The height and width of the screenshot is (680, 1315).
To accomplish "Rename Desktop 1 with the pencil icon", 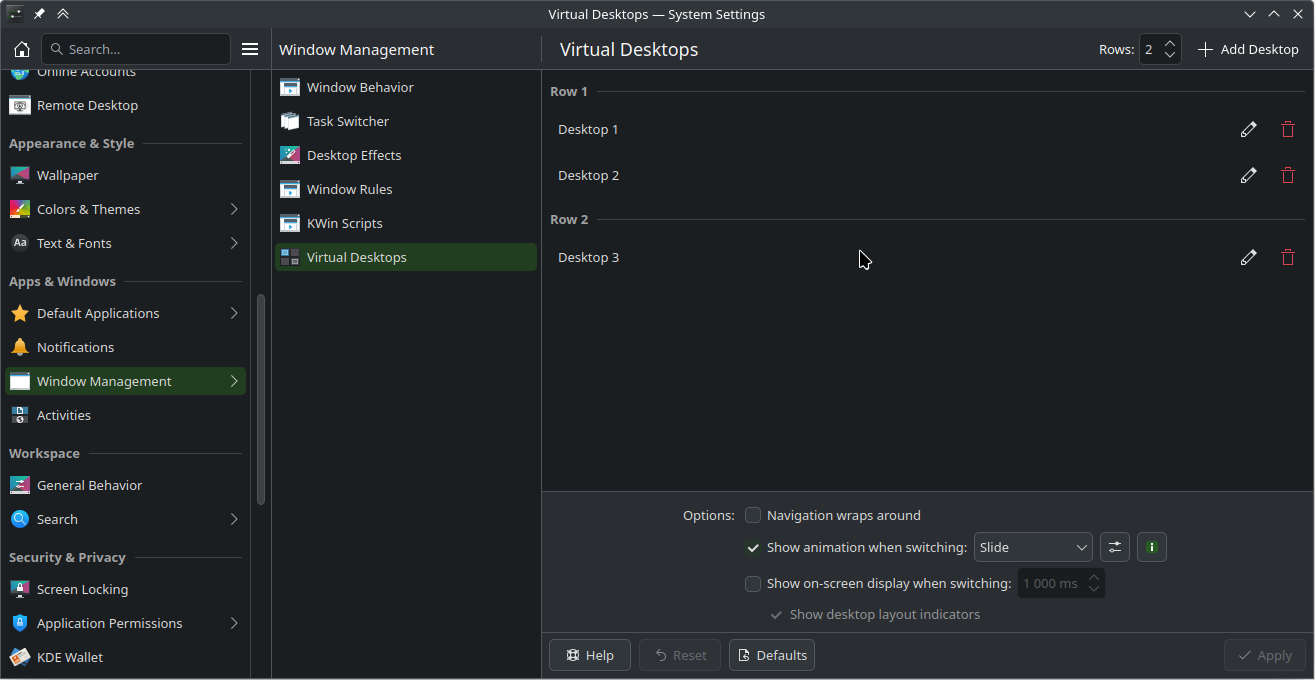I will (x=1248, y=129).
